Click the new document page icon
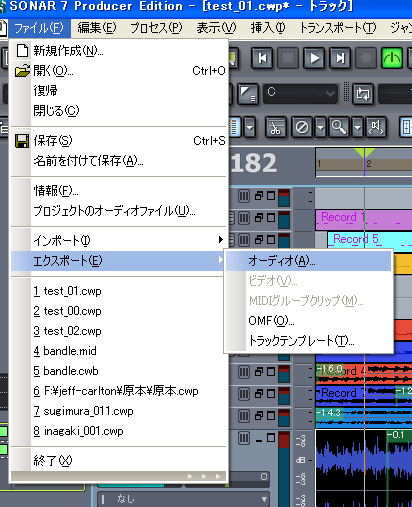The width and height of the screenshot is (412, 507). (22, 51)
